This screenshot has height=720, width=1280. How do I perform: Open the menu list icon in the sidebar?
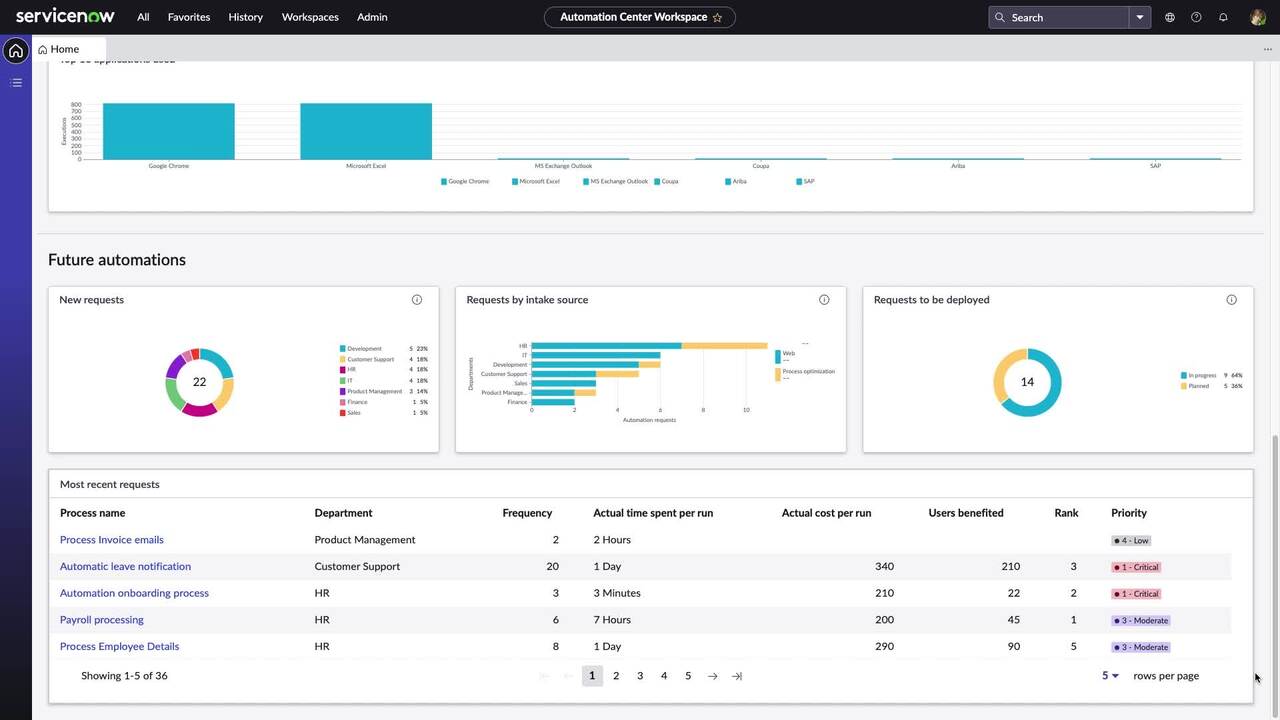click(x=15, y=82)
